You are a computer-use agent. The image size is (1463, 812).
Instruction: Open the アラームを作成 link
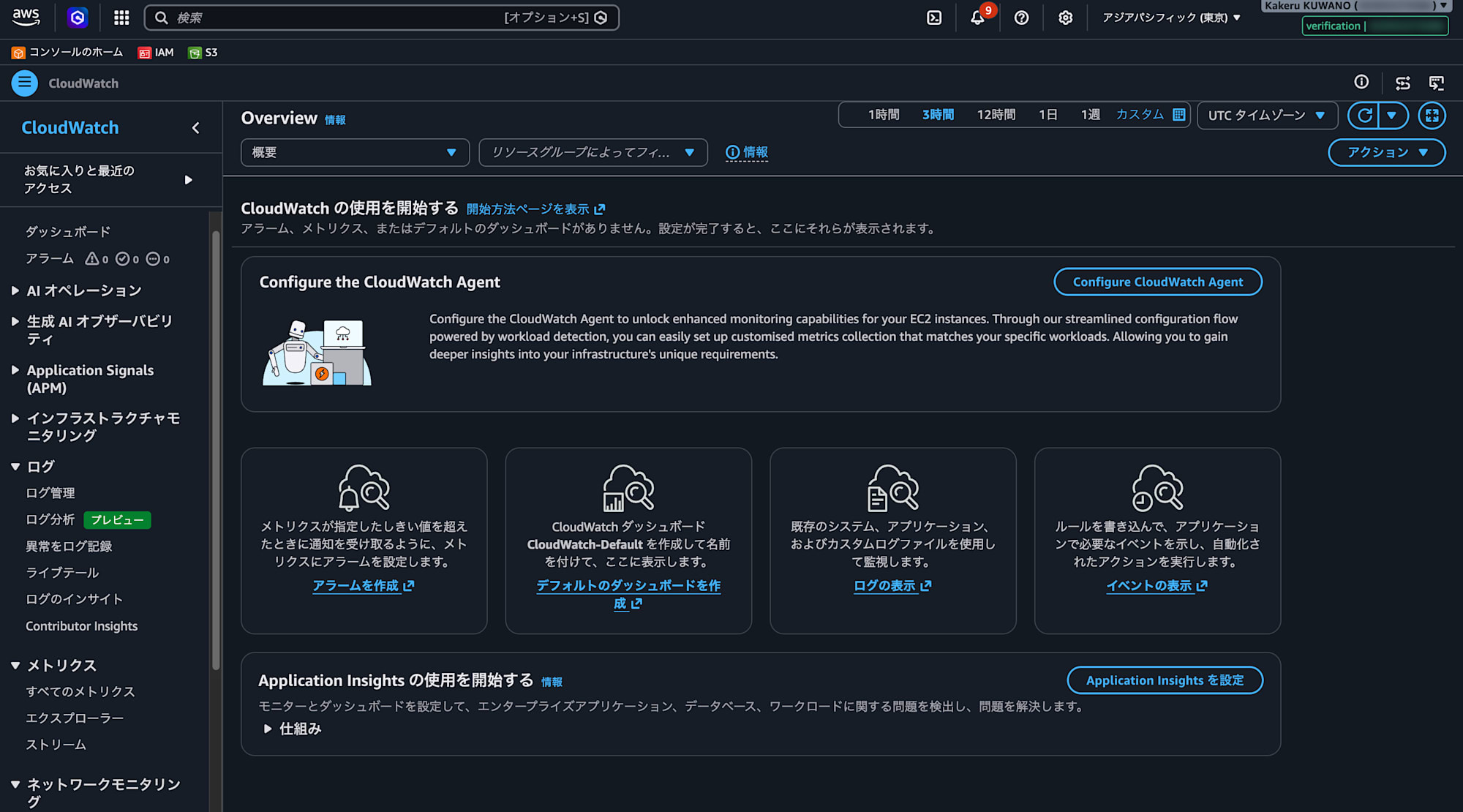pyautogui.click(x=363, y=586)
